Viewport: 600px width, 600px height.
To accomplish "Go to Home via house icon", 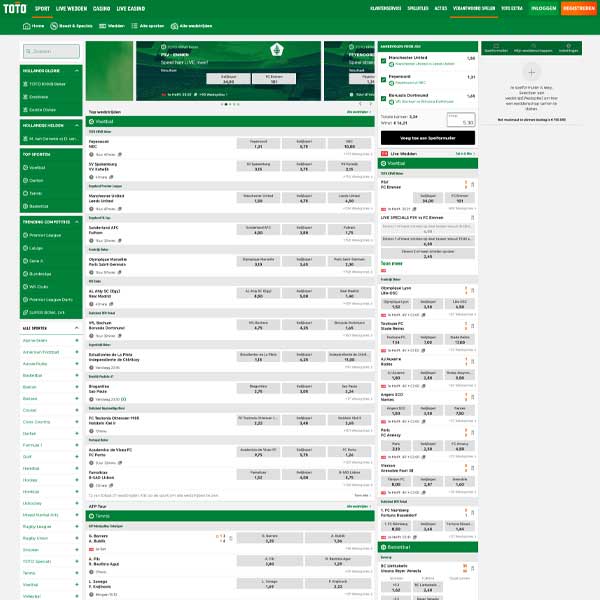I will coord(26,26).
